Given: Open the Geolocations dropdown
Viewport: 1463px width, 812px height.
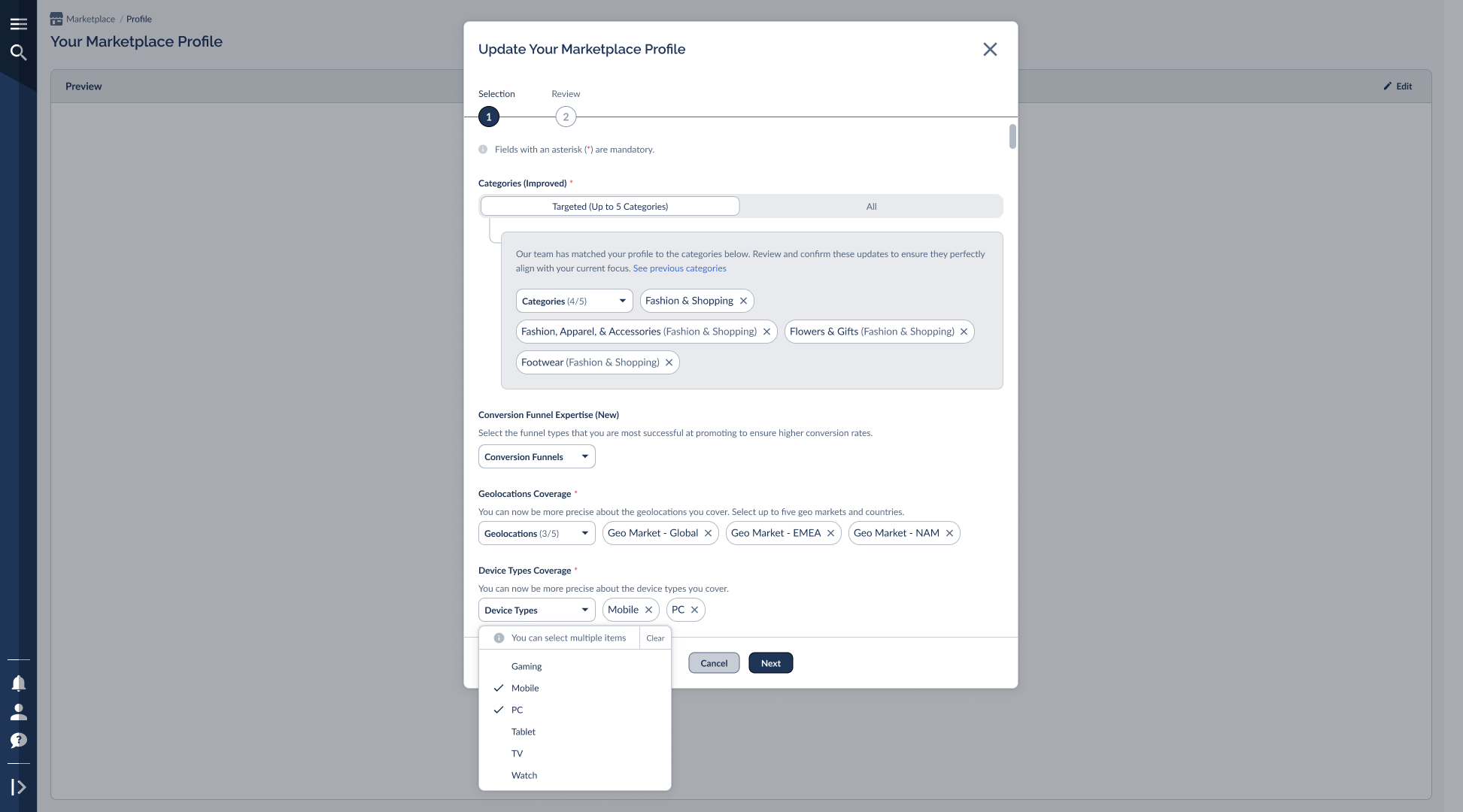Looking at the screenshot, I should click(x=536, y=533).
